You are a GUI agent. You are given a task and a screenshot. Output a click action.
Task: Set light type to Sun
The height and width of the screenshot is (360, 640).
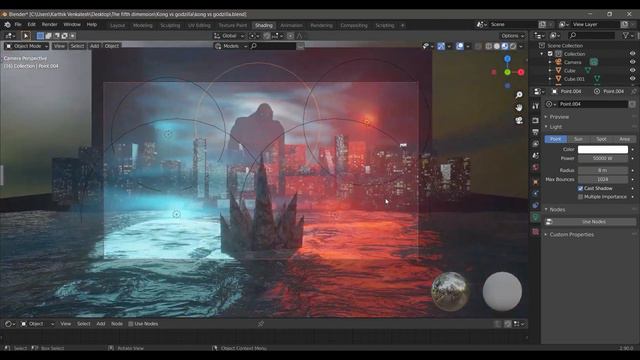pyautogui.click(x=578, y=139)
